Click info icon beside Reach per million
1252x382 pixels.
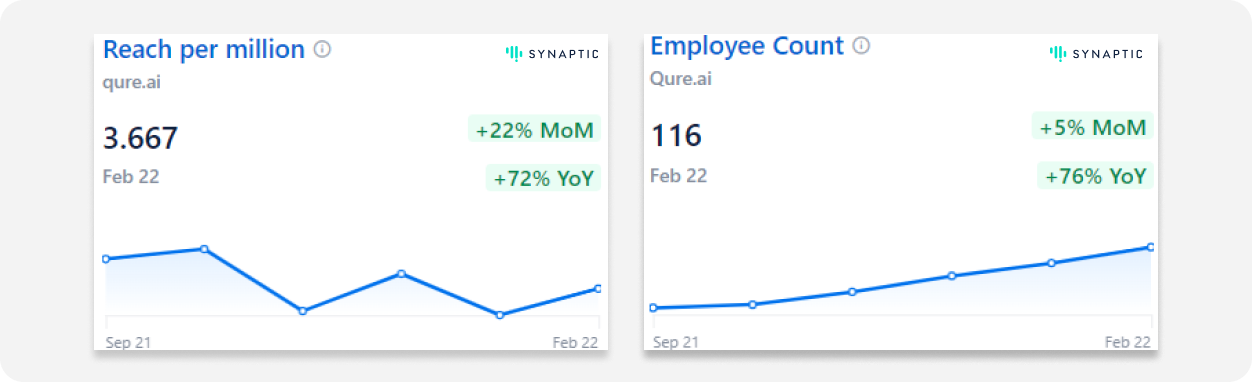point(322,49)
